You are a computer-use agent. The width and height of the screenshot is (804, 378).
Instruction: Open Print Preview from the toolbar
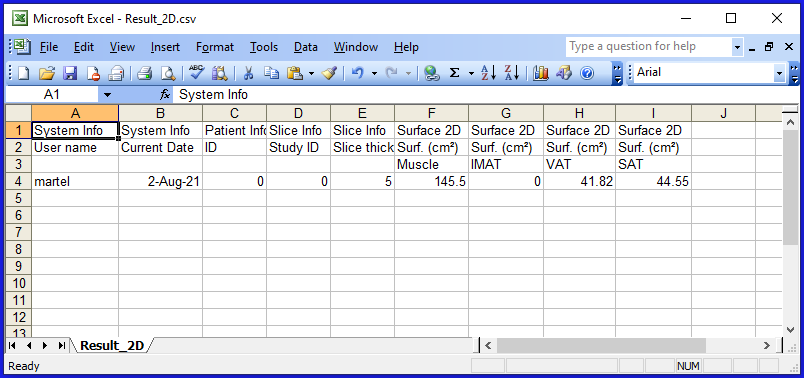click(168, 74)
